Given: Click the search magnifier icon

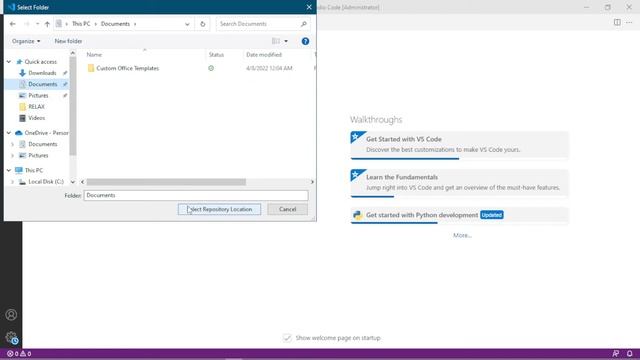Looking at the screenshot, I should [x=304, y=24].
